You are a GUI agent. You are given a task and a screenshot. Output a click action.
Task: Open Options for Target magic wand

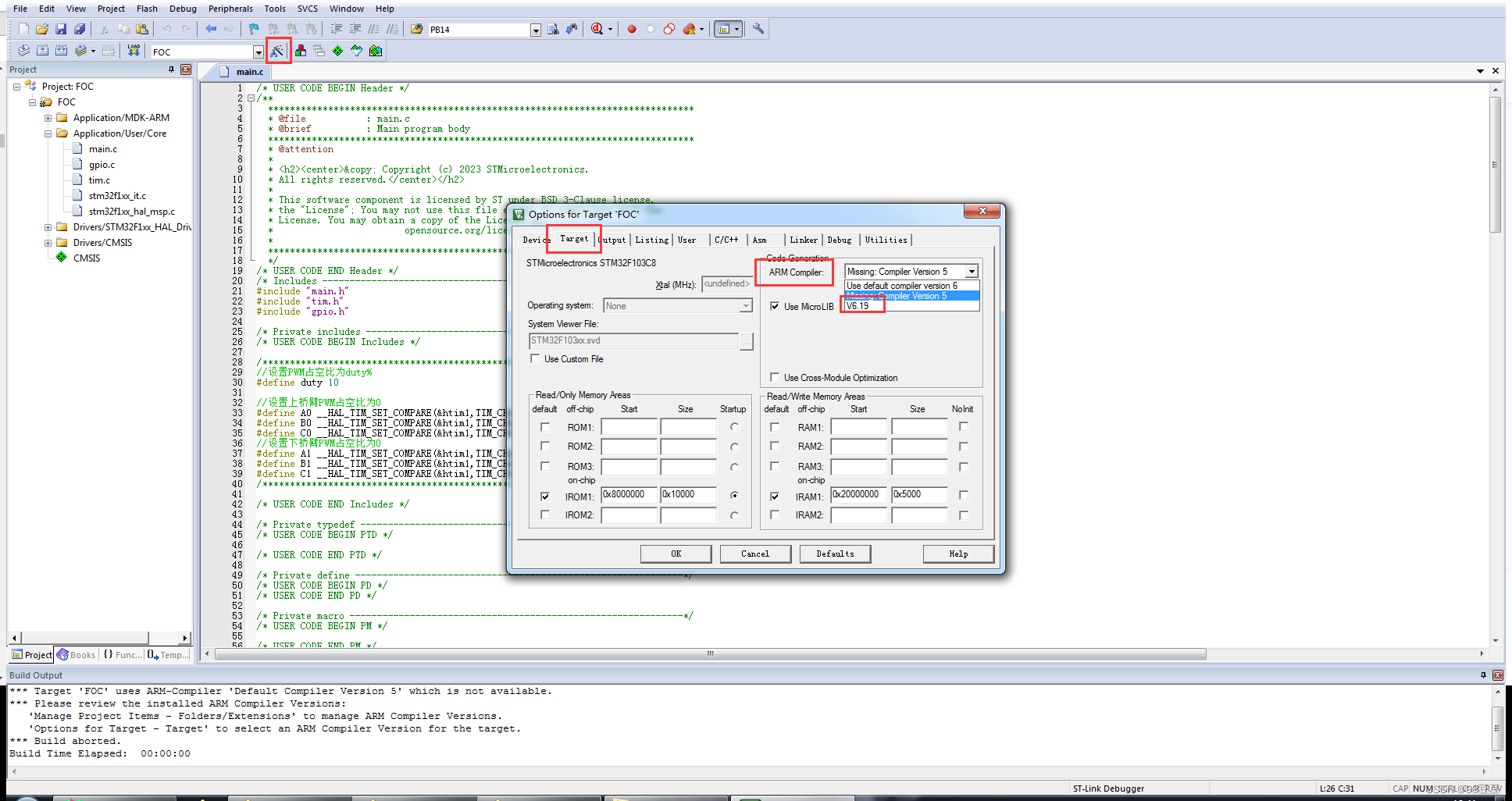[278, 51]
